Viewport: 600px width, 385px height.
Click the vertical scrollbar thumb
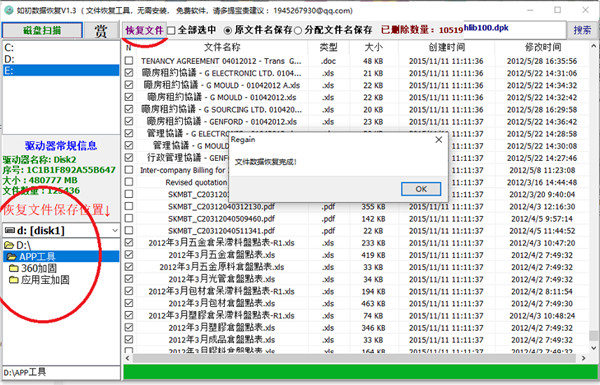[593, 336]
